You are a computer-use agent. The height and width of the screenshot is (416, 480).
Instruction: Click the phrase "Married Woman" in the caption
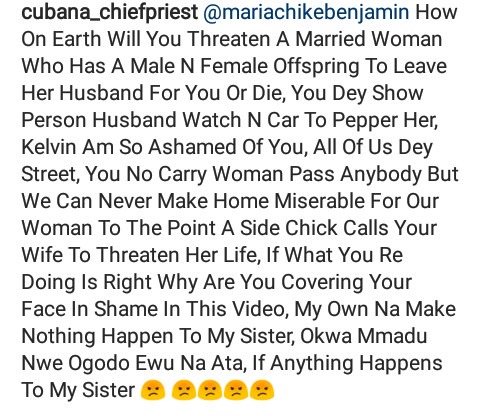(x=369, y=39)
